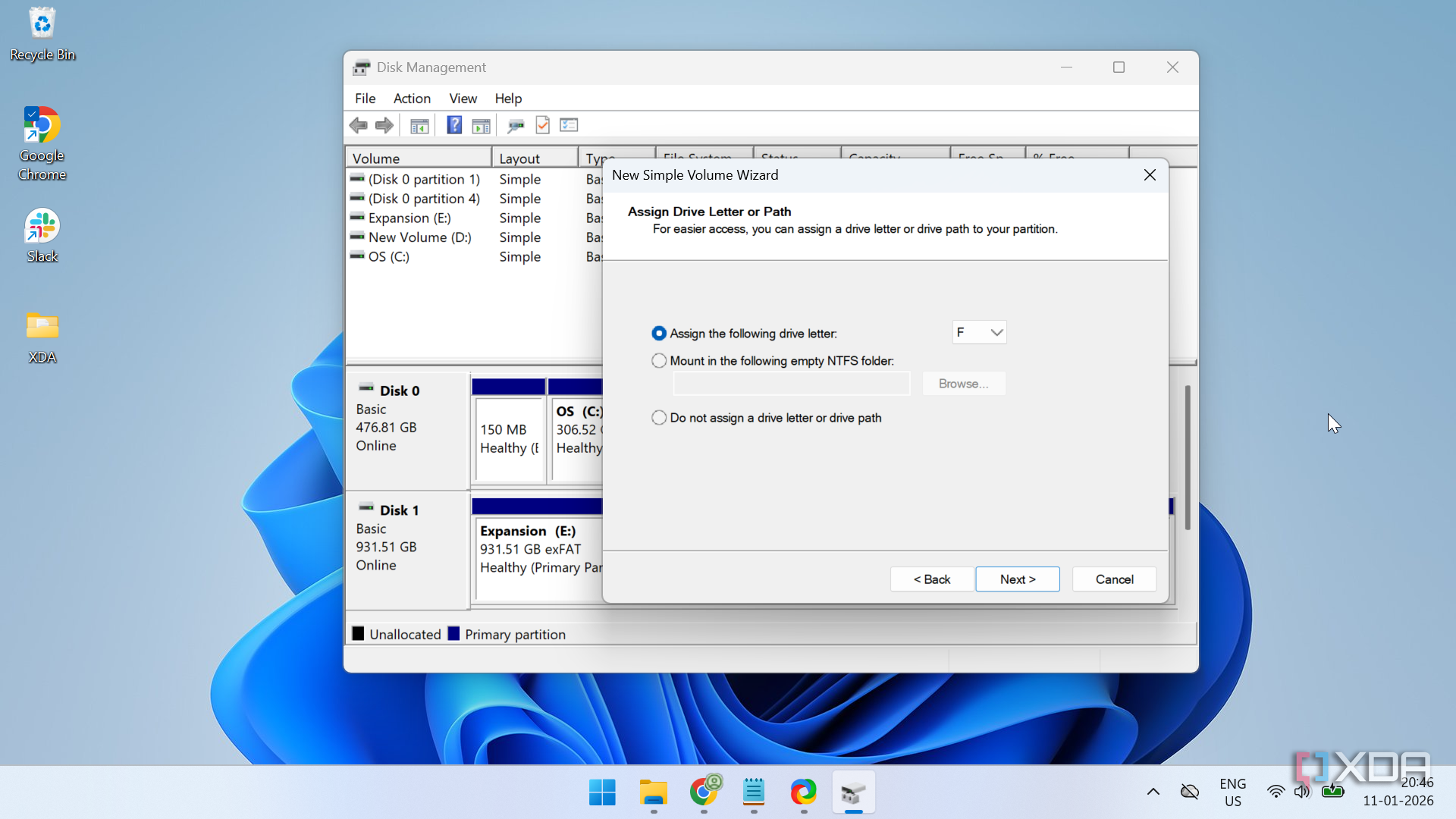Click Show/Hide Action Pane toolbar icon
Viewport: 1456px width, 819px height.
[481, 125]
